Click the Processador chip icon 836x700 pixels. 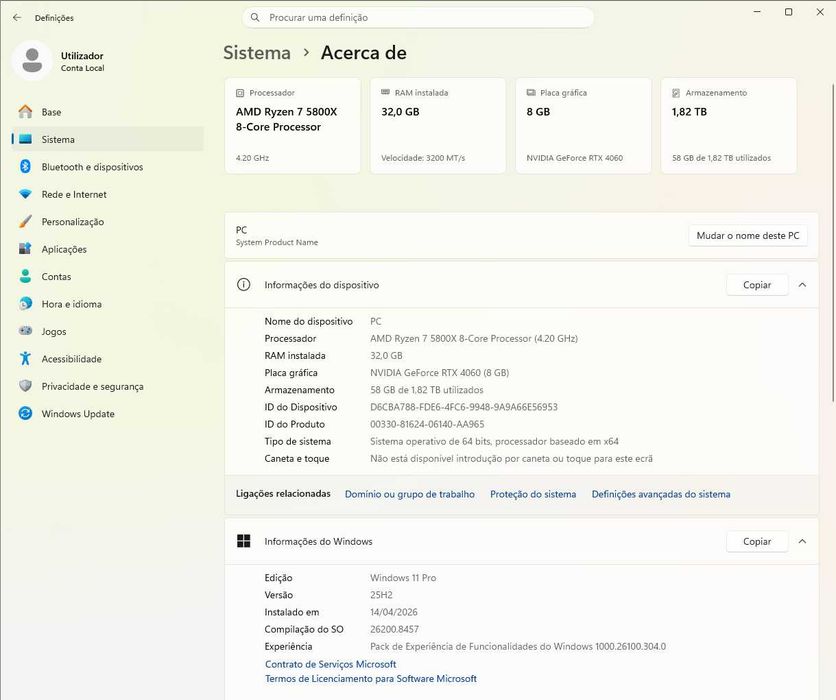(x=240, y=93)
